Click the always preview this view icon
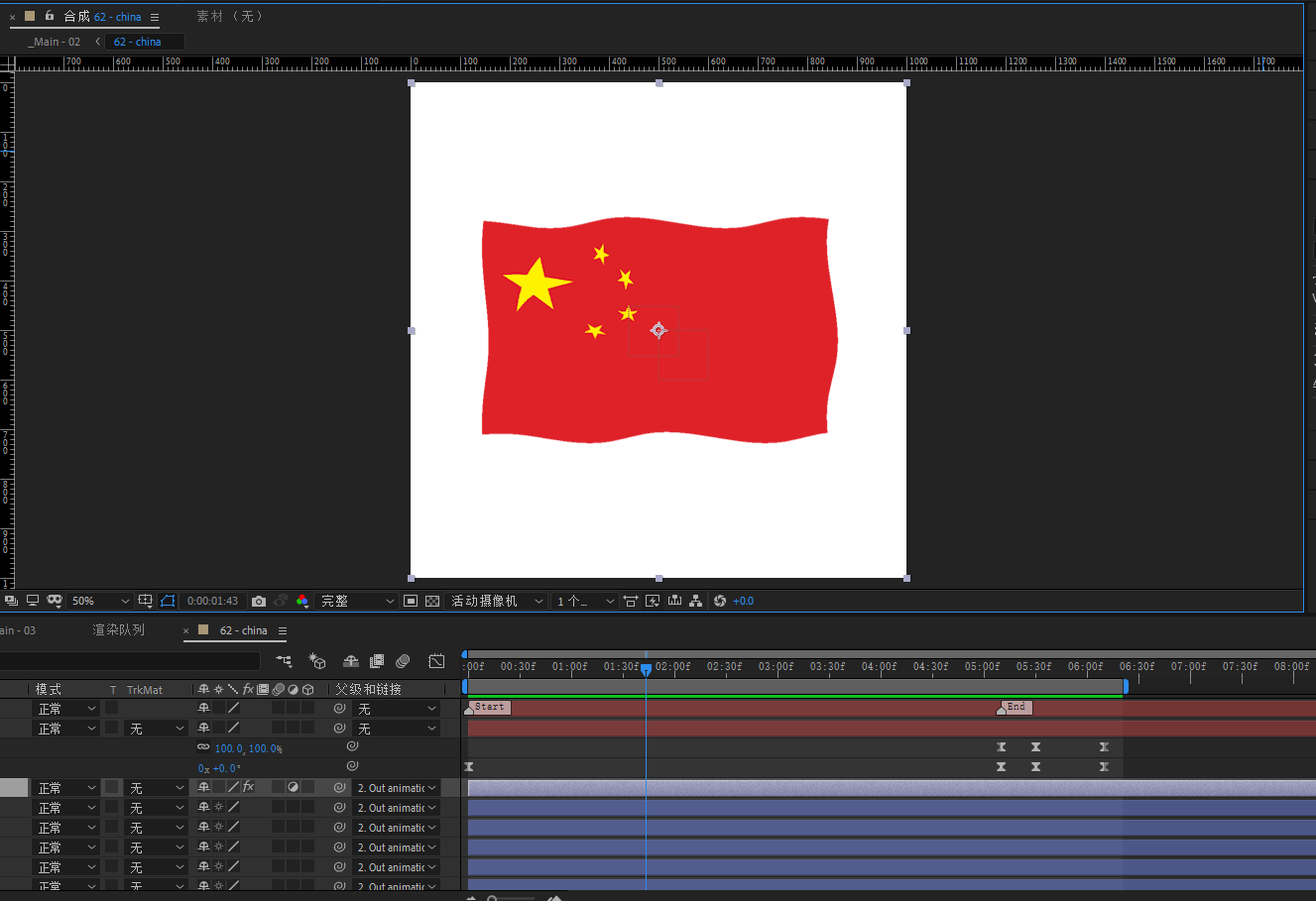The image size is (1316, 901). [x=11, y=601]
